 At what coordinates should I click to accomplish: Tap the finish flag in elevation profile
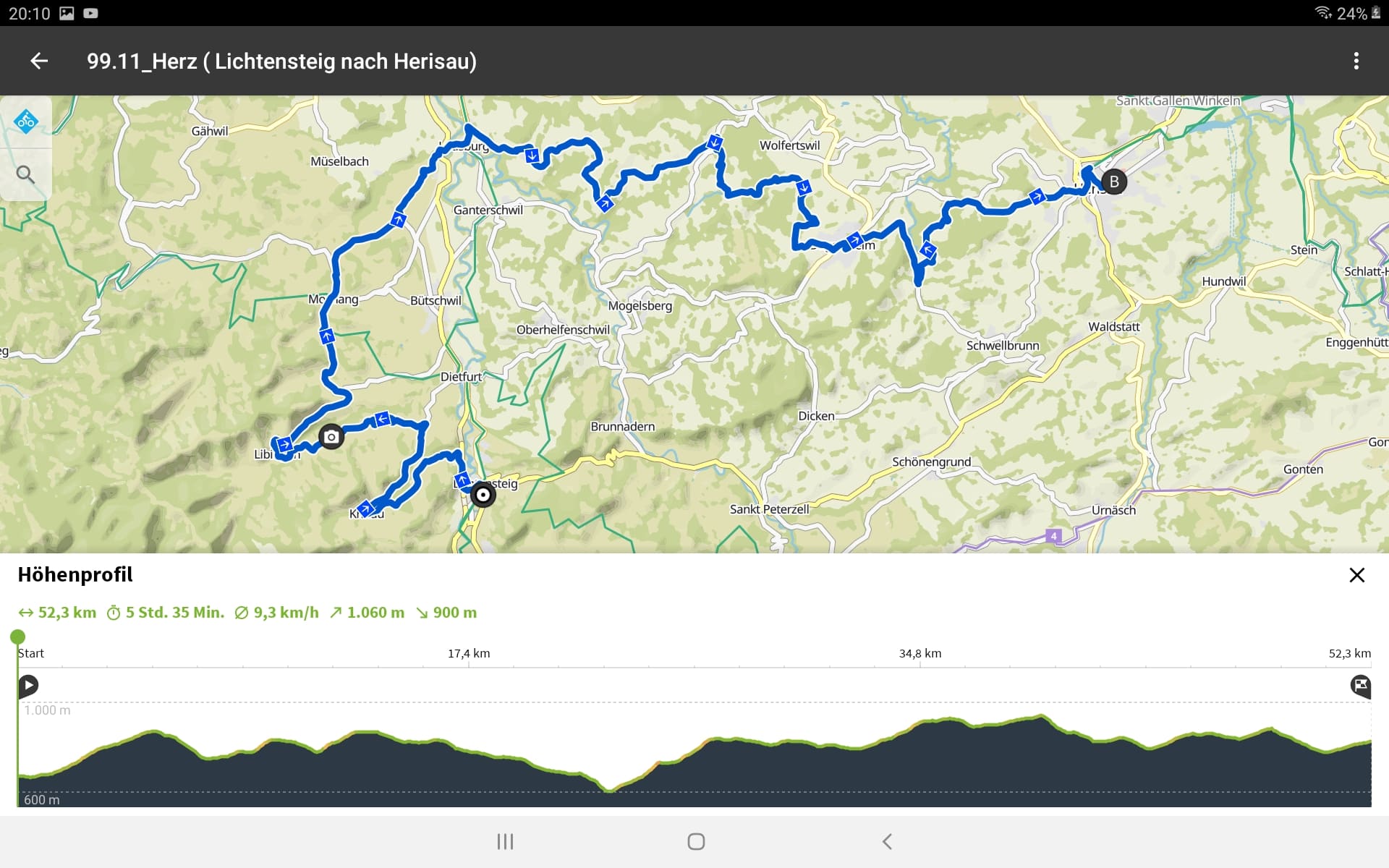(x=1360, y=685)
